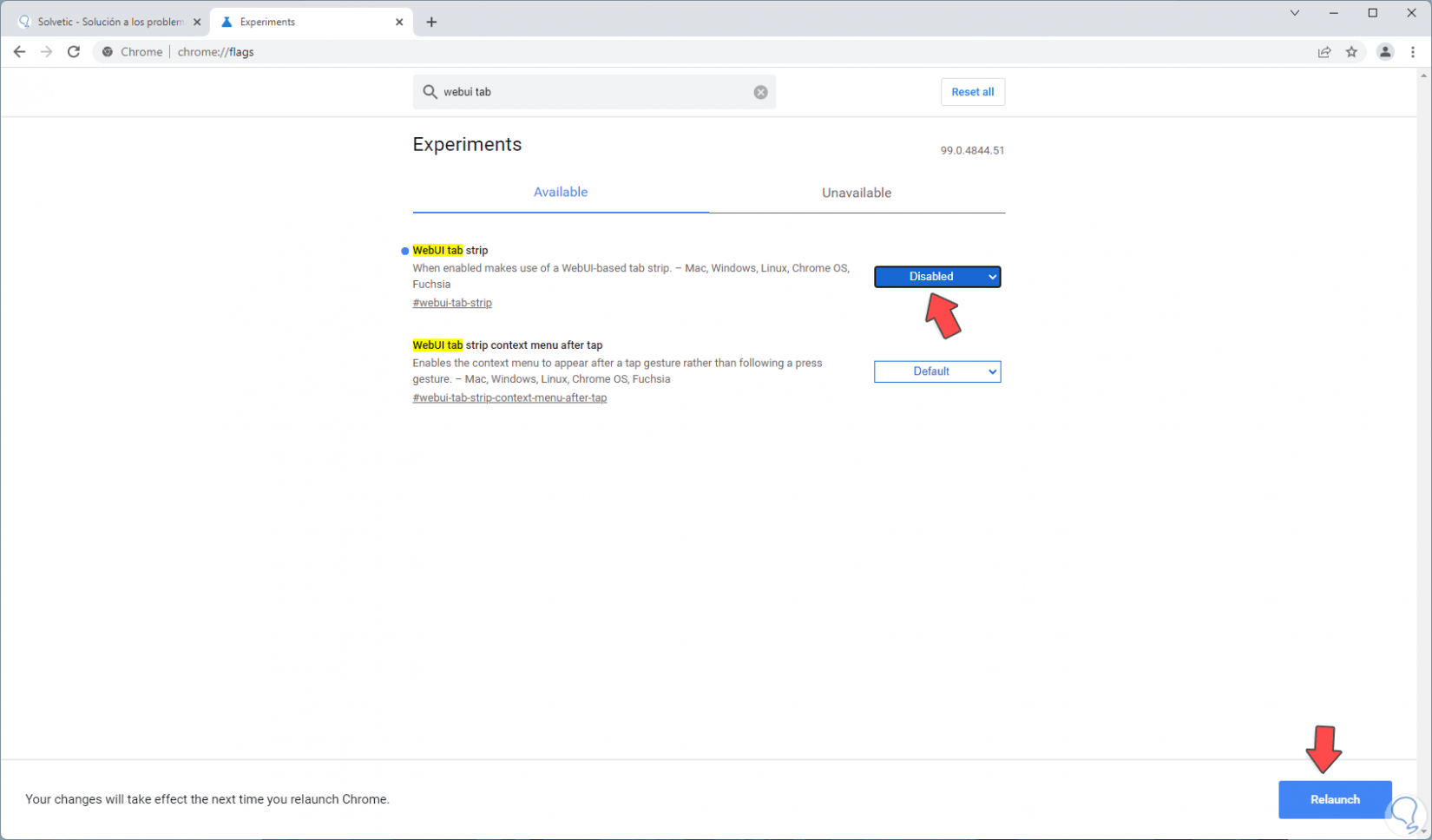Go forward to the next page
This screenshot has width=1432, height=840.
(x=47, y=52)
